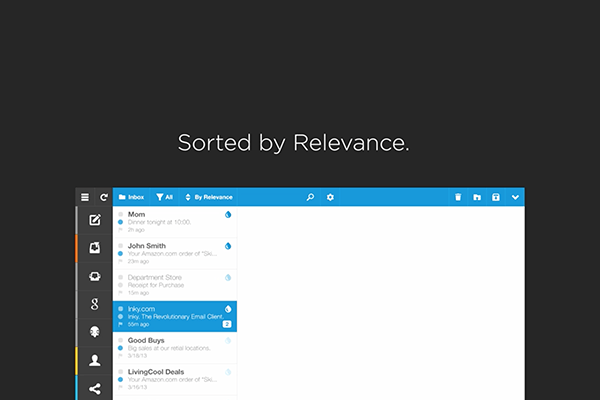Click the share sidebar icon

point(95,389)
